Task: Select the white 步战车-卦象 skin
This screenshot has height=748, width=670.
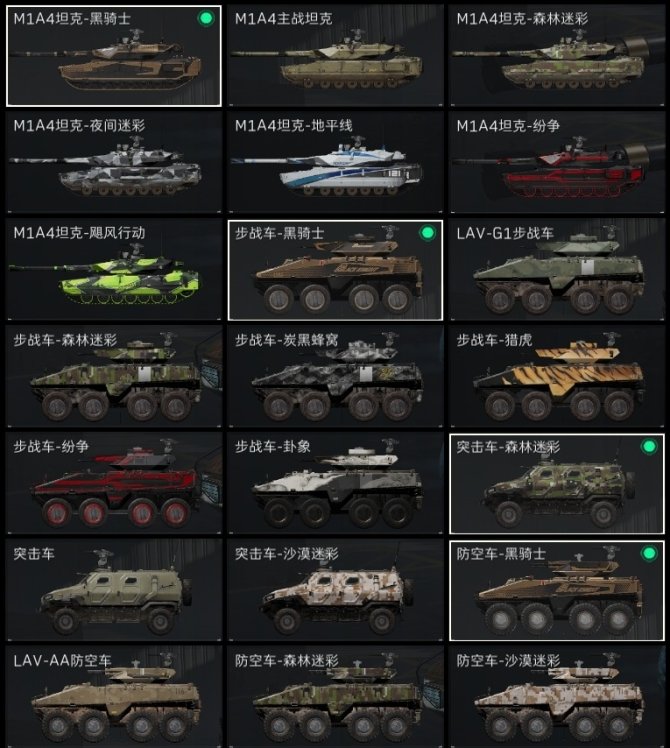Action: 335,483
